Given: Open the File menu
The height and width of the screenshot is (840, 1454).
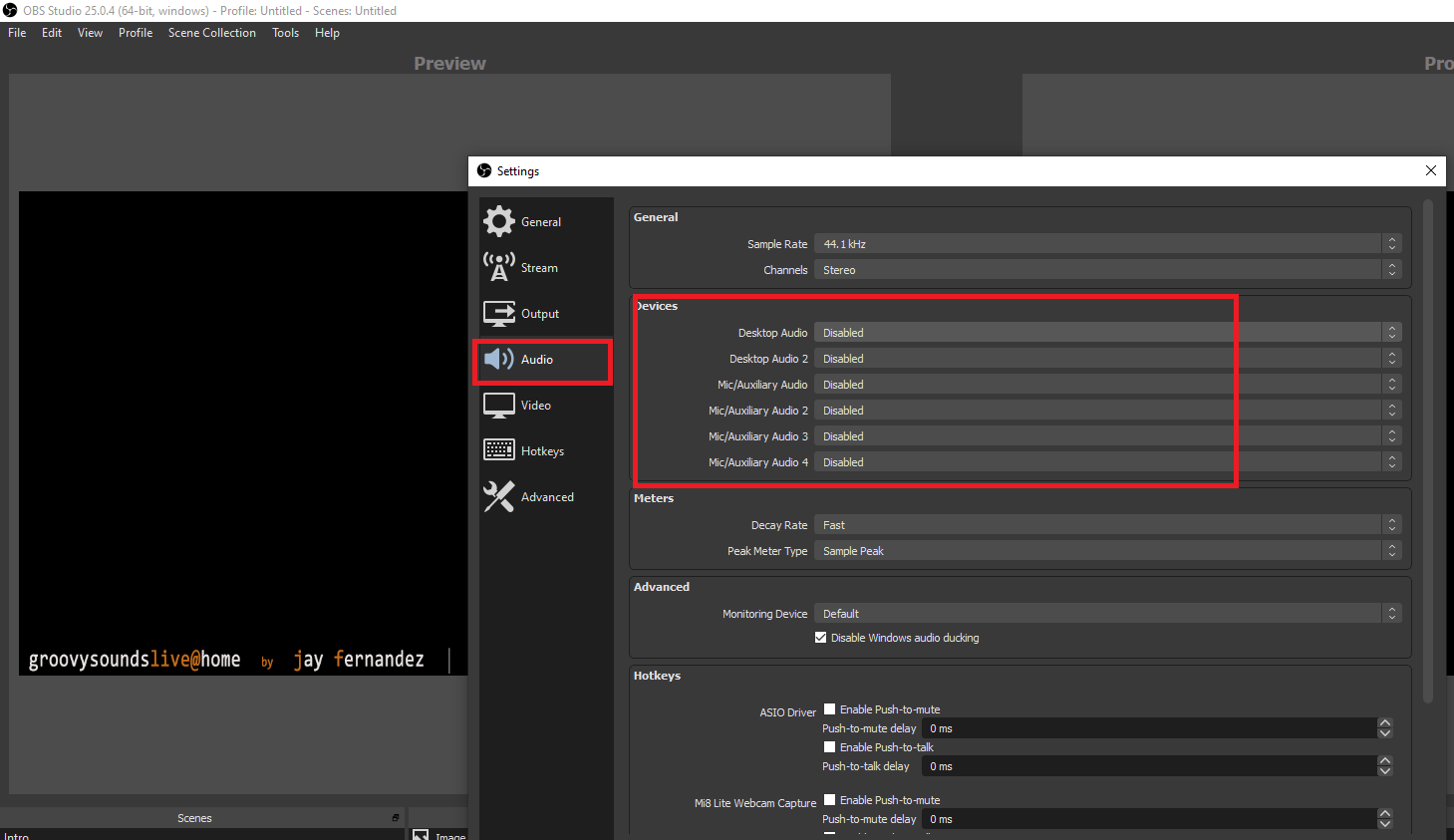Looking at the screenshot, I should coord(17,33).
